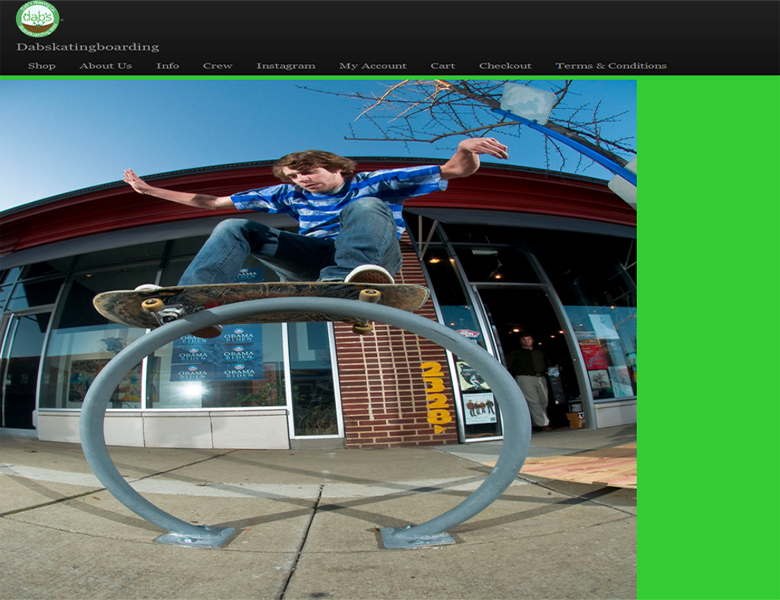View the Cart page
This screenshot has height=600, width=780.
(x=442, y=66)
